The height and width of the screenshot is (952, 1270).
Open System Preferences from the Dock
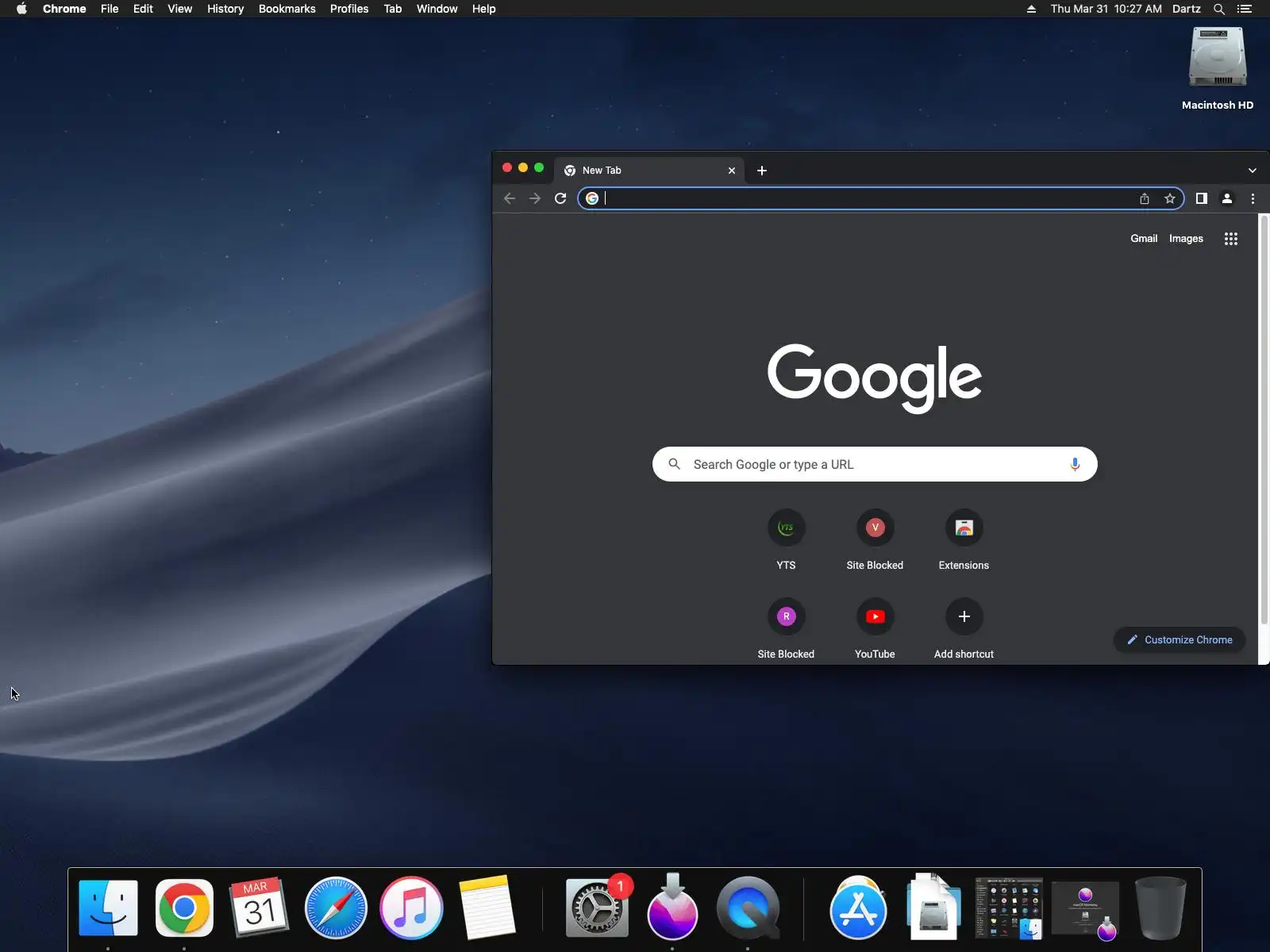point(598,908)
